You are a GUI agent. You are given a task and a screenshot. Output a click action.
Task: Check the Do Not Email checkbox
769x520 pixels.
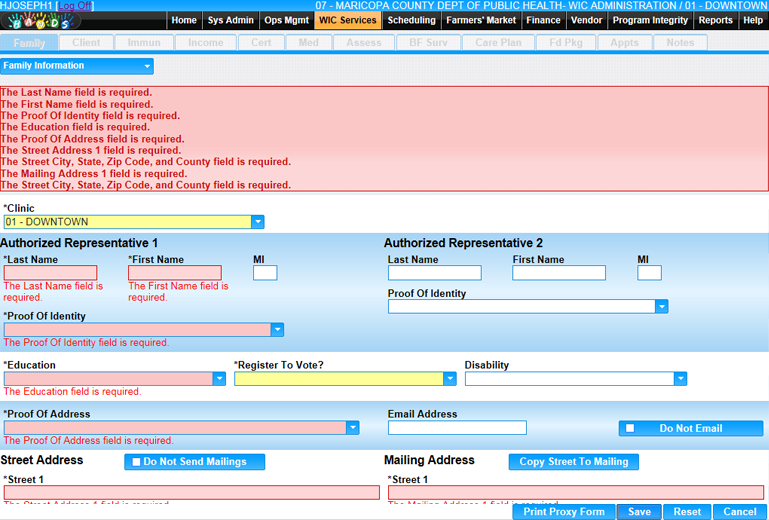coord(630,429)
